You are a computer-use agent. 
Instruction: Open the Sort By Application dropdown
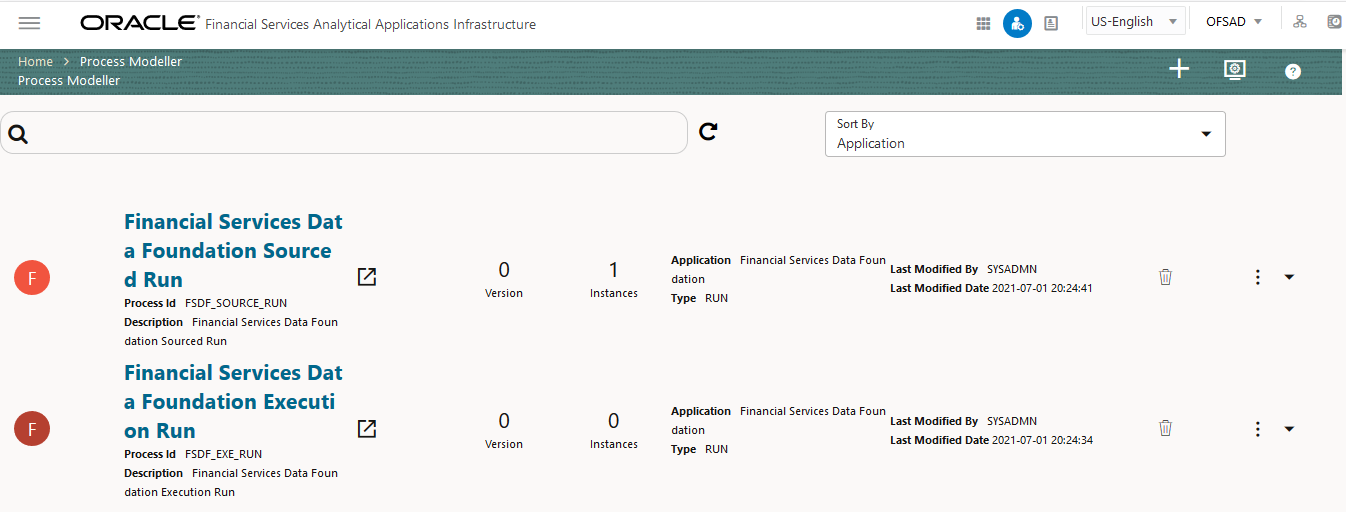(x=1025, y=134)
